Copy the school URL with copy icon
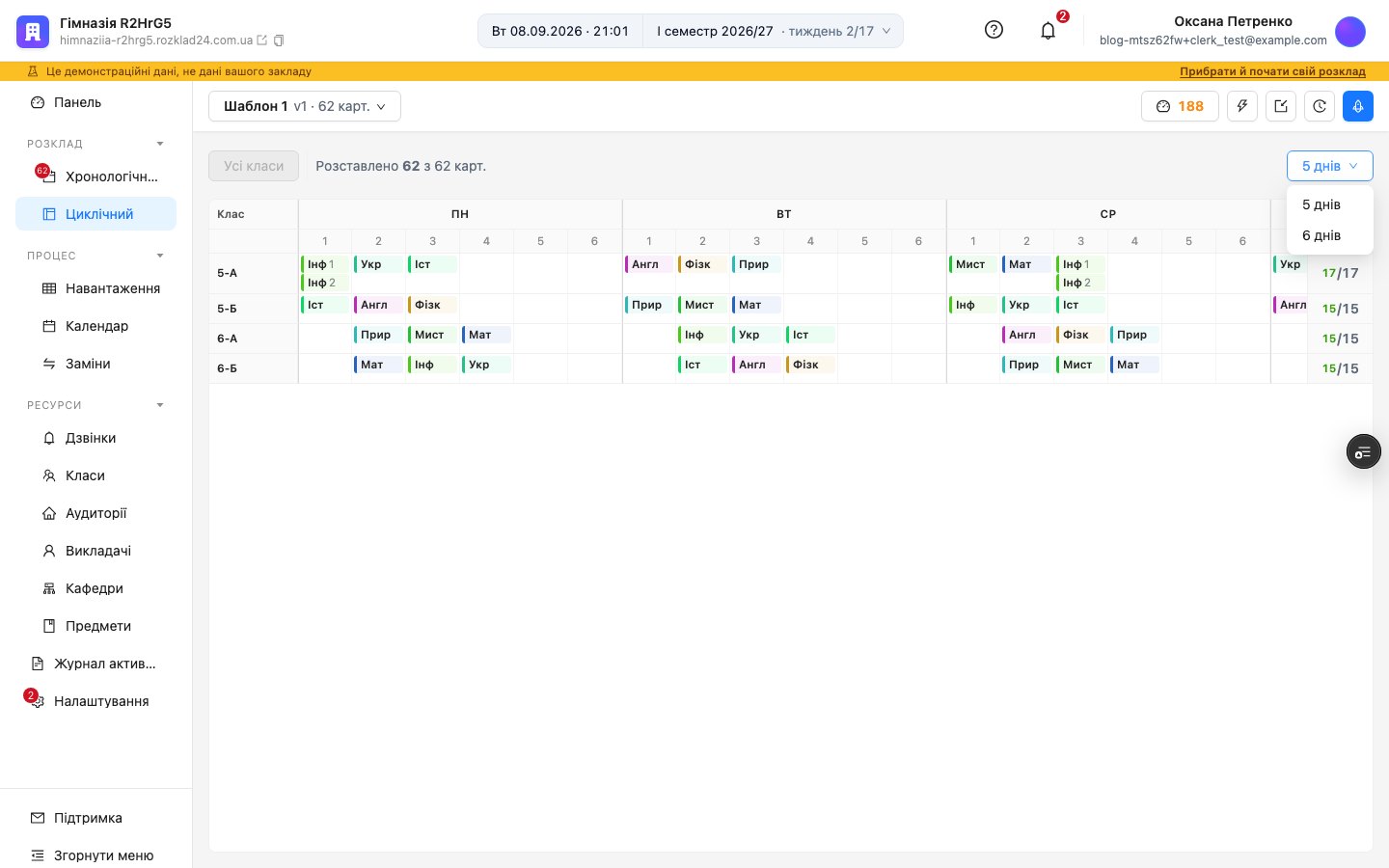Viewport: 1389px width, 868px height. [279, 41]
